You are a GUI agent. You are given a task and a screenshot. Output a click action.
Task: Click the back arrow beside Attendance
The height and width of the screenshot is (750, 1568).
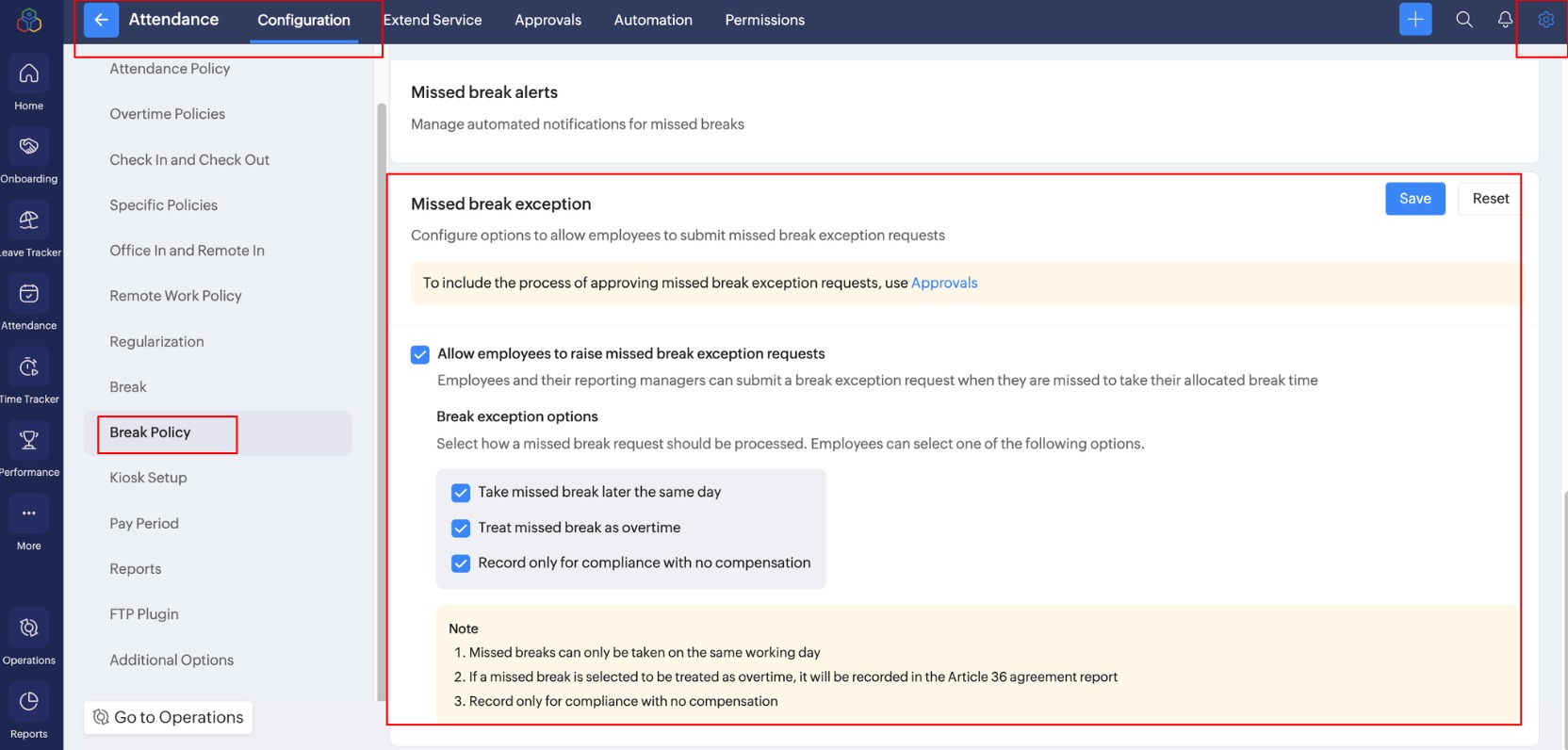[x=101, y=20]
